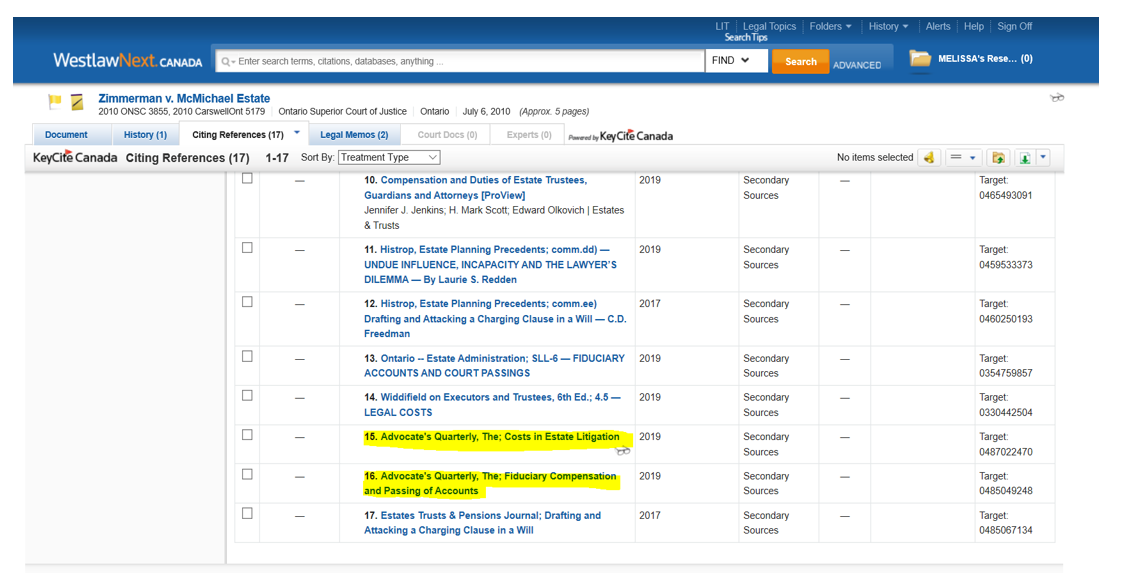The width and height of the screenshot is (1126, 573).
Task: Open the list detail level dropdown
Action: (x=963, y=157)
